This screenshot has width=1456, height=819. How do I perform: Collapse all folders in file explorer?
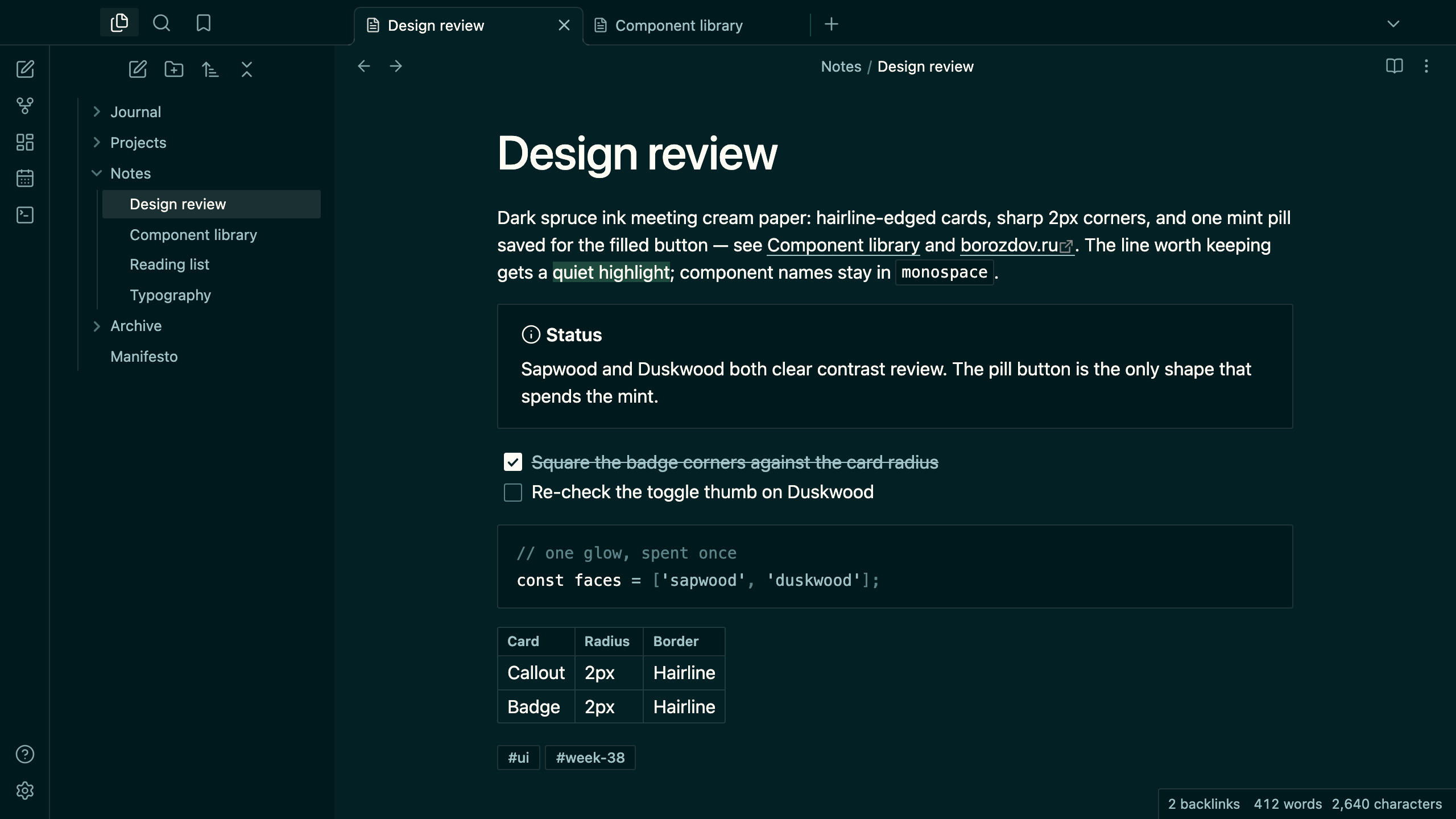(247, 69)
